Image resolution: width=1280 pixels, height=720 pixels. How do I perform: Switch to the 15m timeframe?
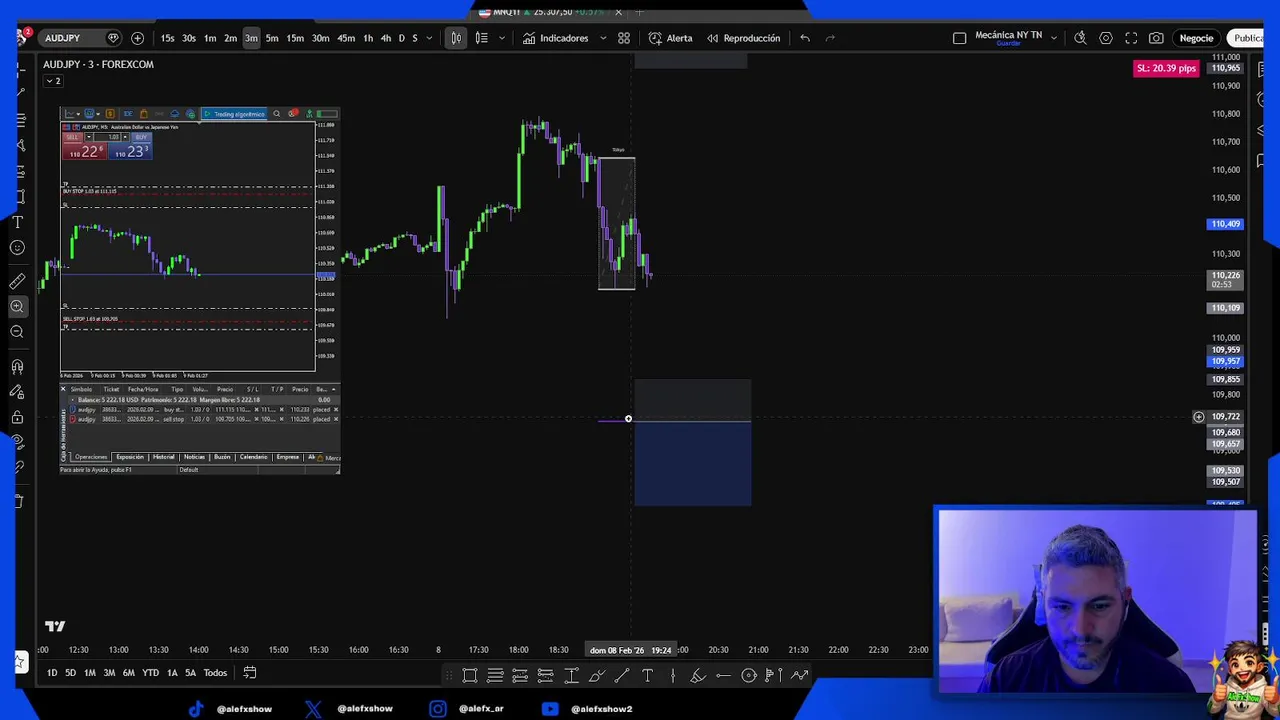(x=295, y=38)
